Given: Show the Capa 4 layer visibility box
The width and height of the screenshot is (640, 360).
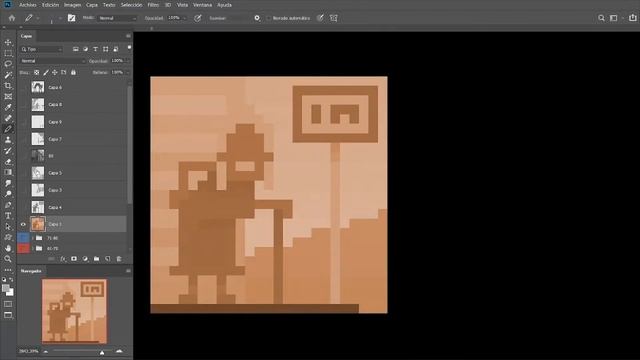Looking at the screenshot, I should pos(23,207).
